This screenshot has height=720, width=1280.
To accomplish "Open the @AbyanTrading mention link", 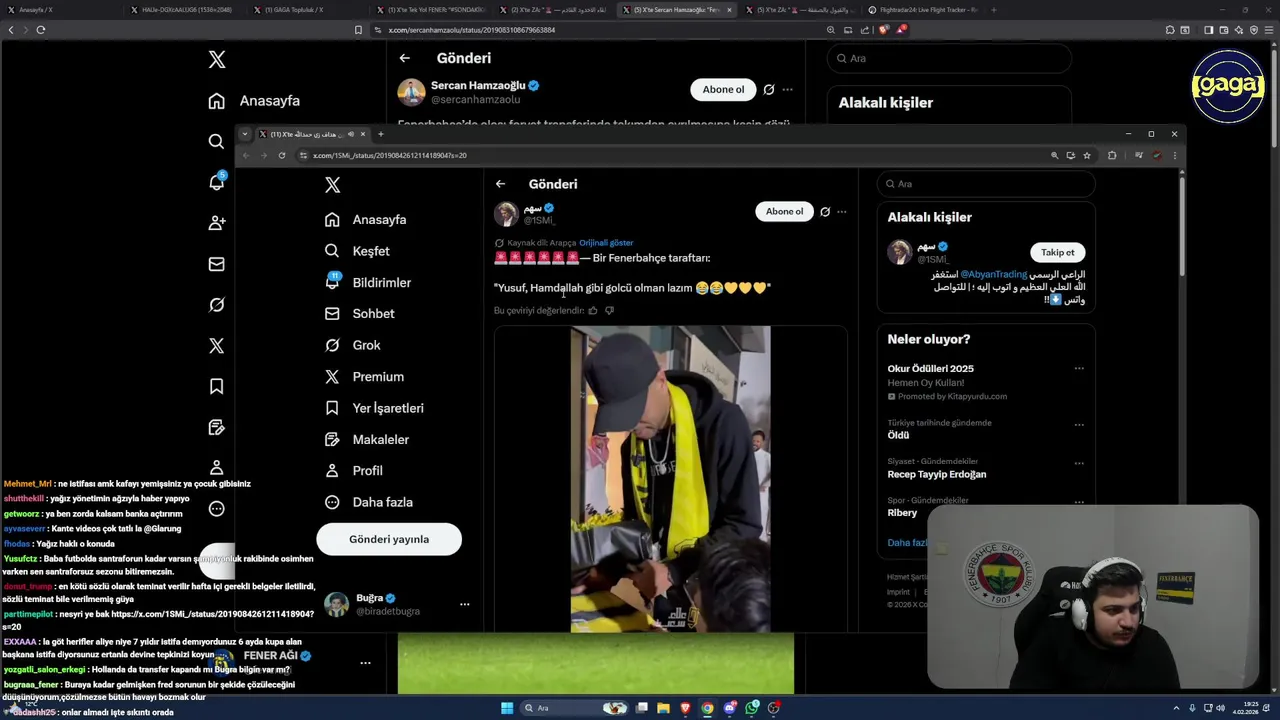I will tap(994, 274).
